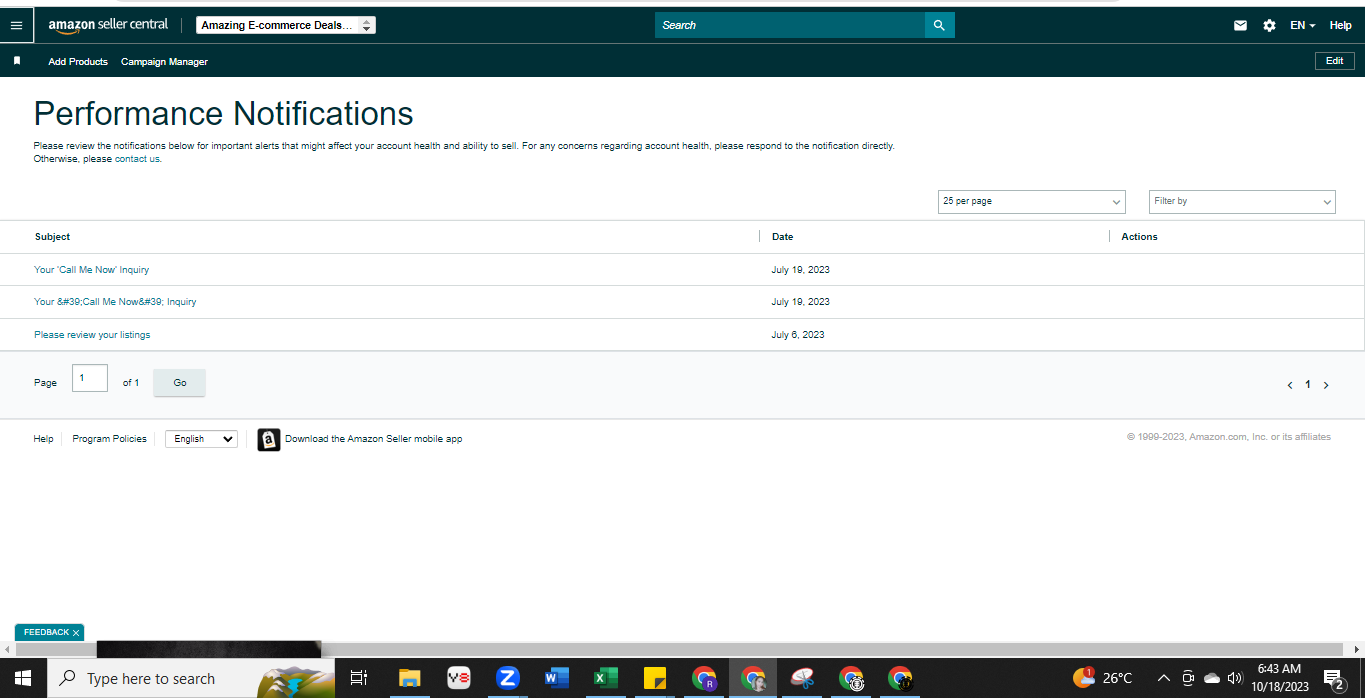Click the Amazon Seller app bag icon
This screenshot has width=1365, height=698.
[268, 439]
